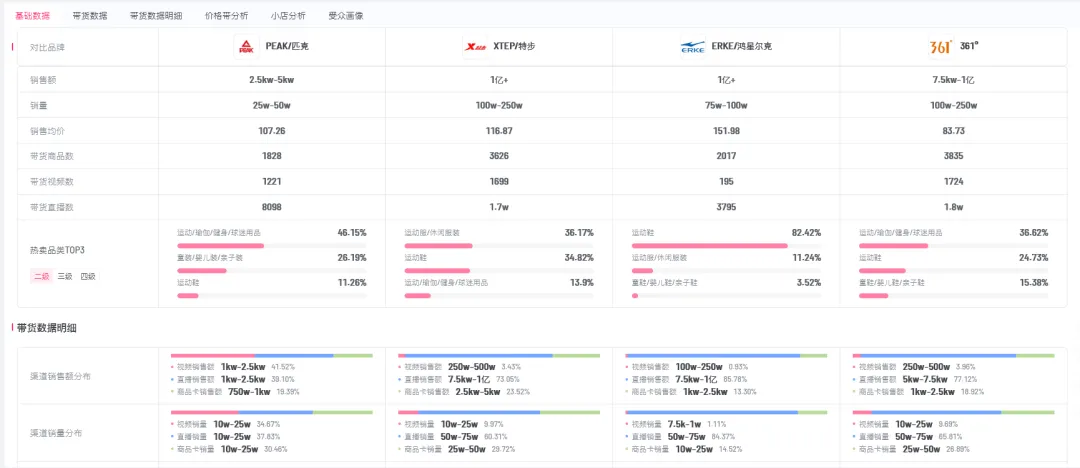Click the XTEP/特步 brand name
Viewport: 1080px width, 468px height.
pyautogui.click(x=515, y=47)
